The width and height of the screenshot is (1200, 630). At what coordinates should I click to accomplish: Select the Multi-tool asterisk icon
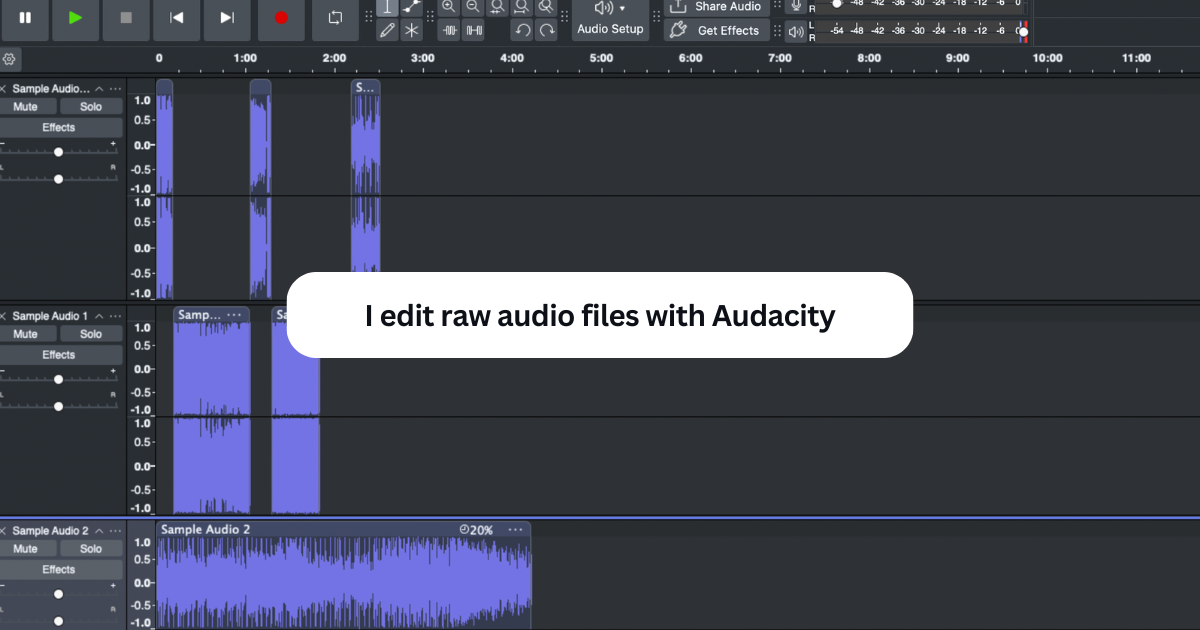[412, 30]
